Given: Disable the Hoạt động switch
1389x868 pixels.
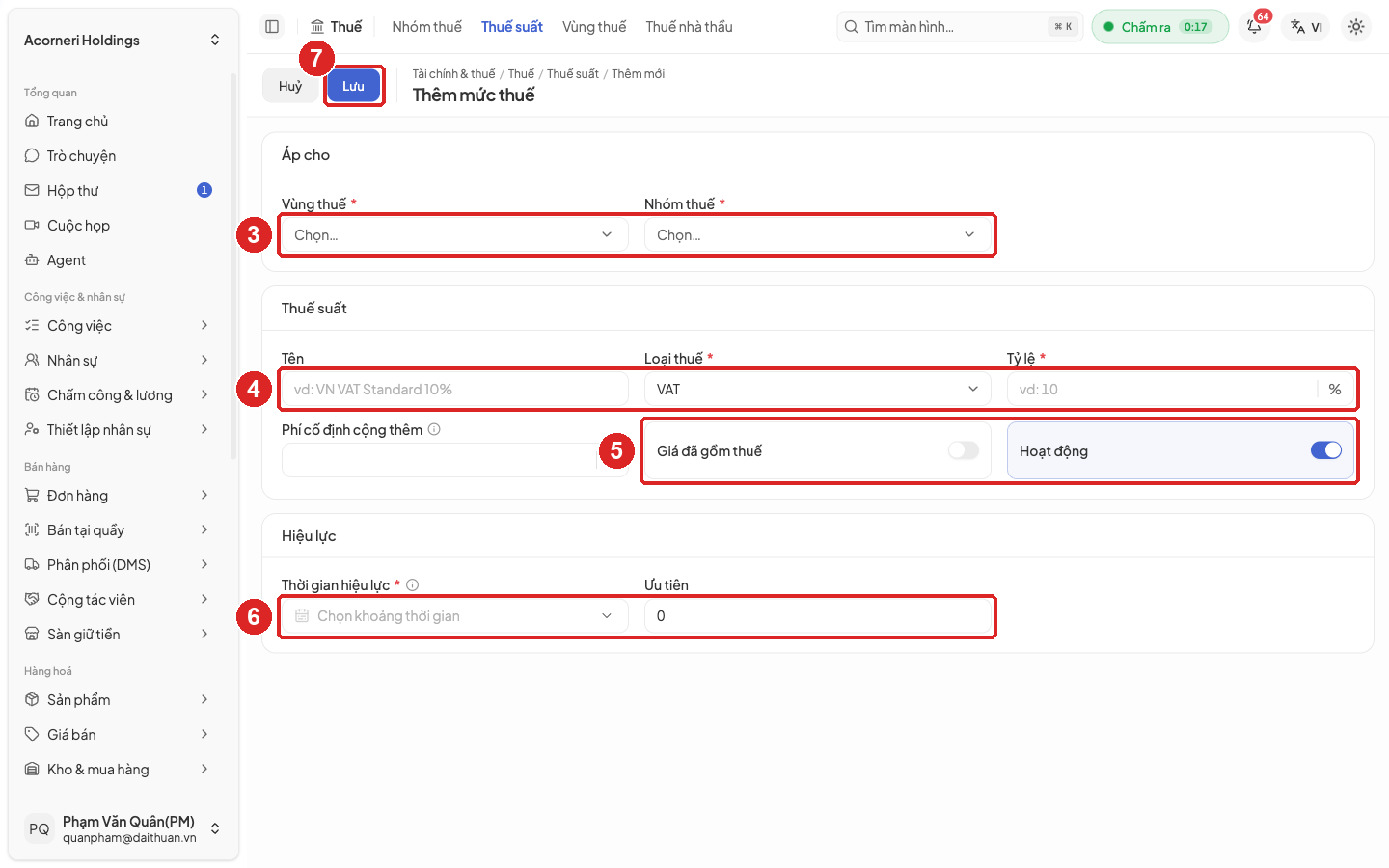Looking at the screenshot, I should click(x=1326, y=450).
